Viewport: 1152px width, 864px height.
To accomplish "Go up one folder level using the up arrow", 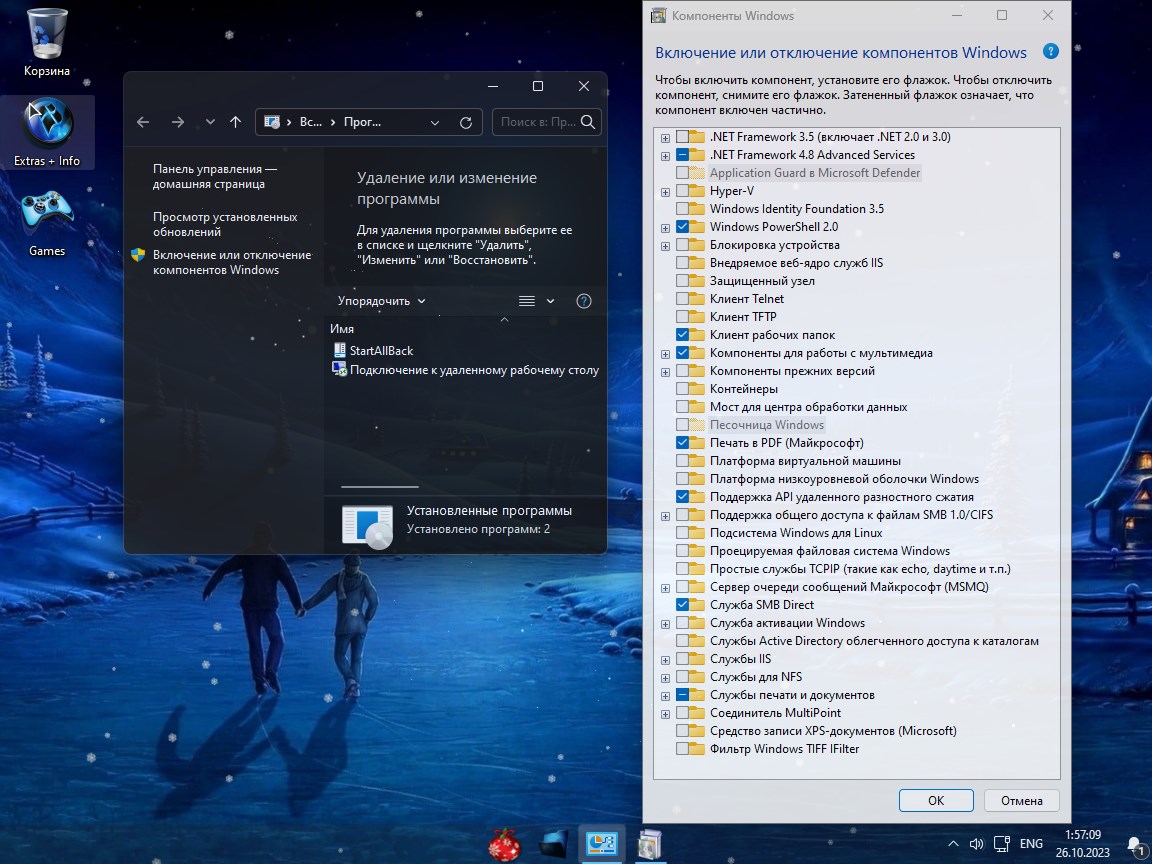I will (x=235, y=122).
